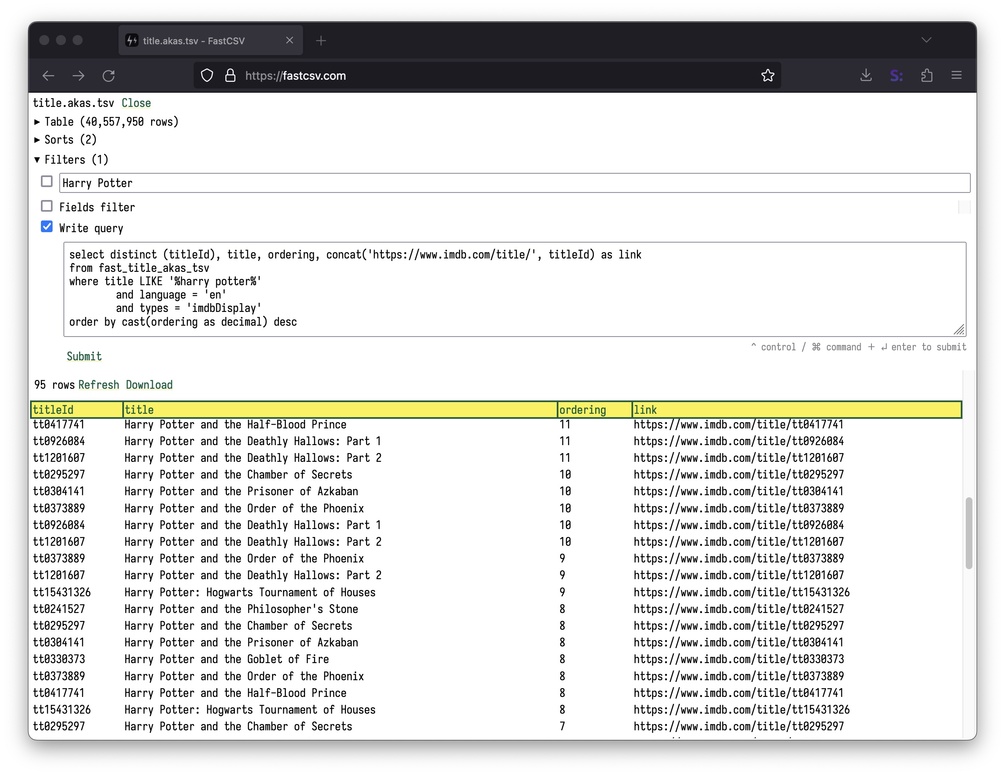This screenshot has width=1005, height=775.
Task: Open a new tab with plus icon
Action: 321,40
